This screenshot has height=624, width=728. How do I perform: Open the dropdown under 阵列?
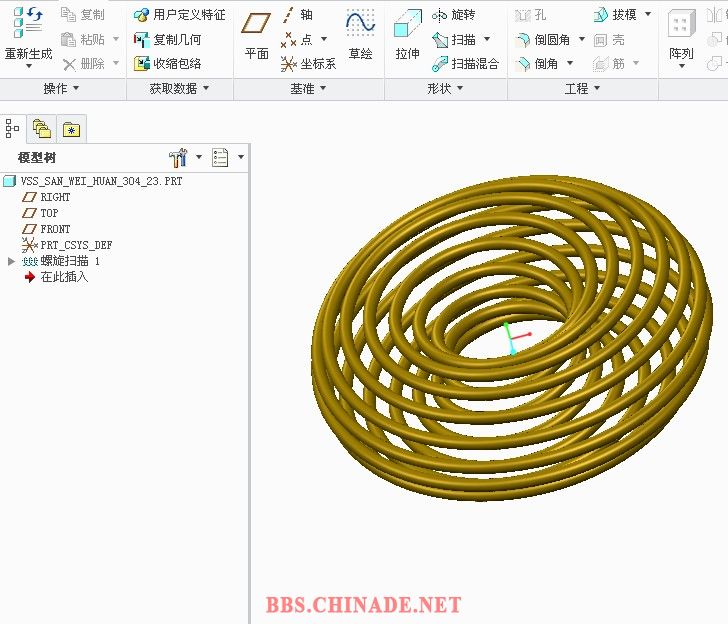682,66
